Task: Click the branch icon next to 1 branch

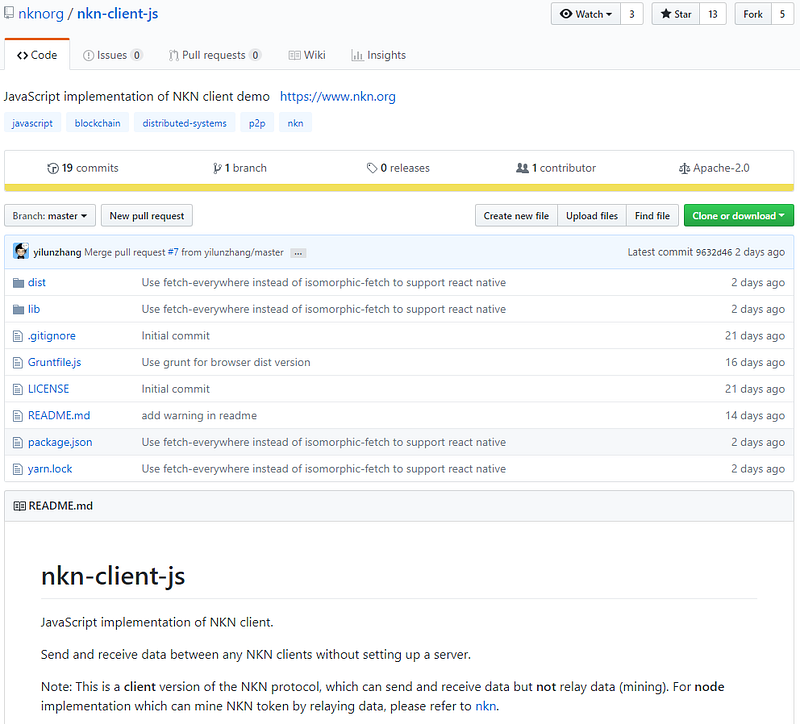Action: [x=217, y=168]
